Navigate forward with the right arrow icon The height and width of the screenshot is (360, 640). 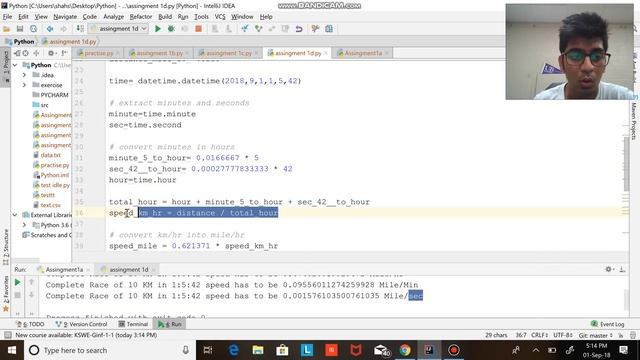[x=63, y=29]
